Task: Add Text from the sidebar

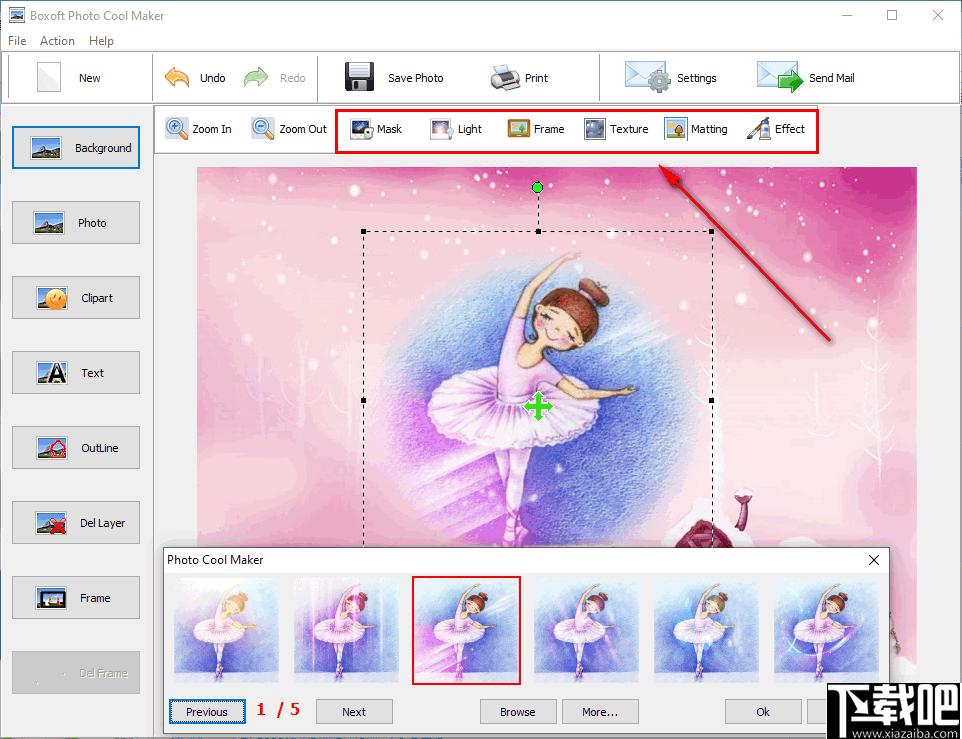Action: (x=76, y=372)
